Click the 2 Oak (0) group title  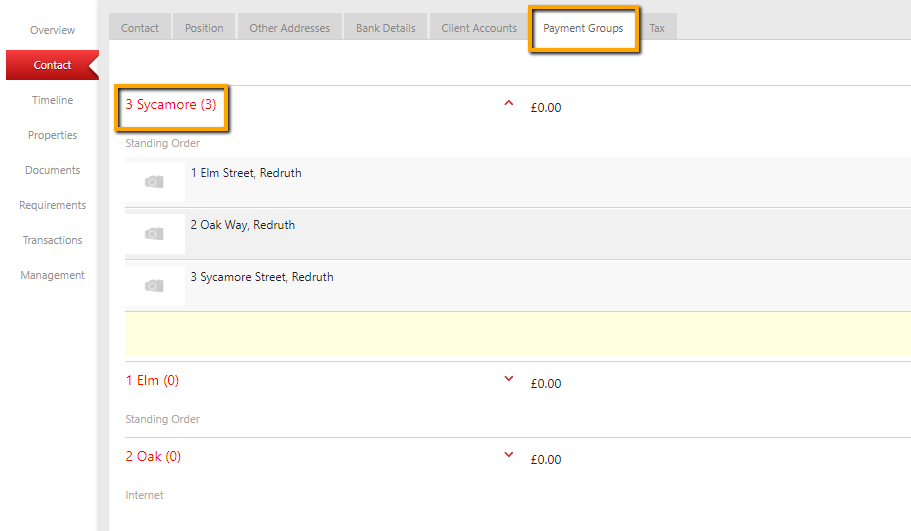[153, 457]
